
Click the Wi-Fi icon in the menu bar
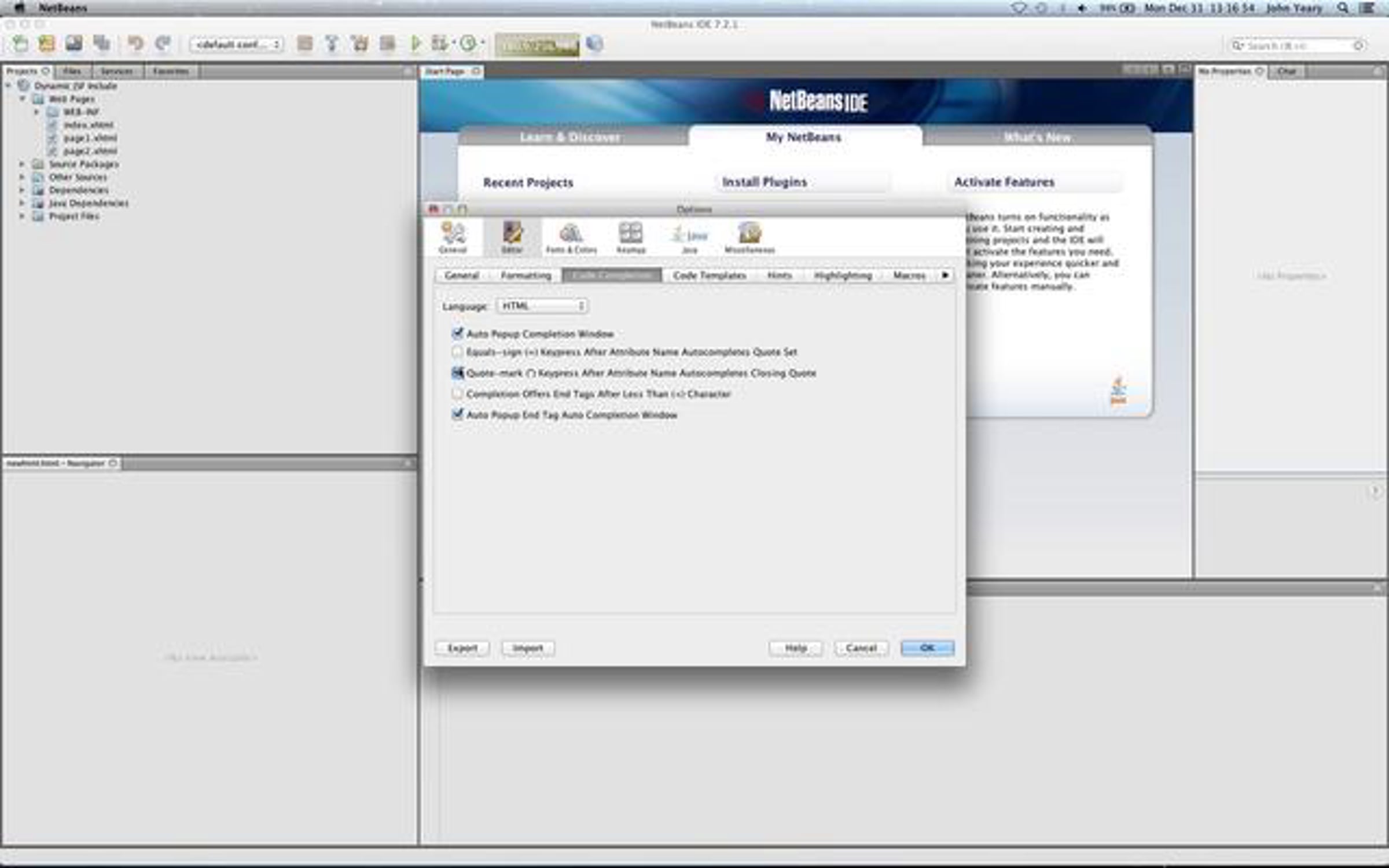[x=1020, y=8]
